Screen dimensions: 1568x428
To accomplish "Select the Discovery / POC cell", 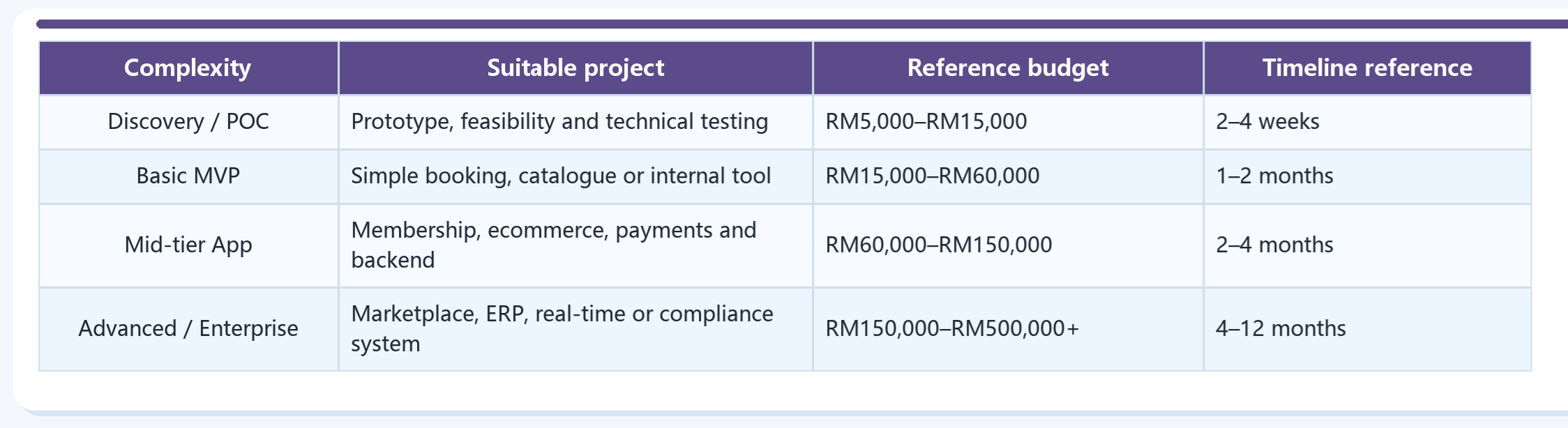I will 188,121.
